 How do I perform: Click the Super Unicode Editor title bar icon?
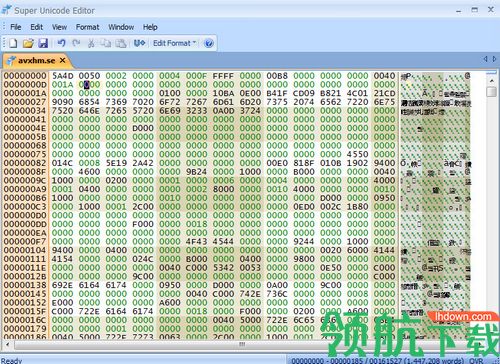[6, 10]
